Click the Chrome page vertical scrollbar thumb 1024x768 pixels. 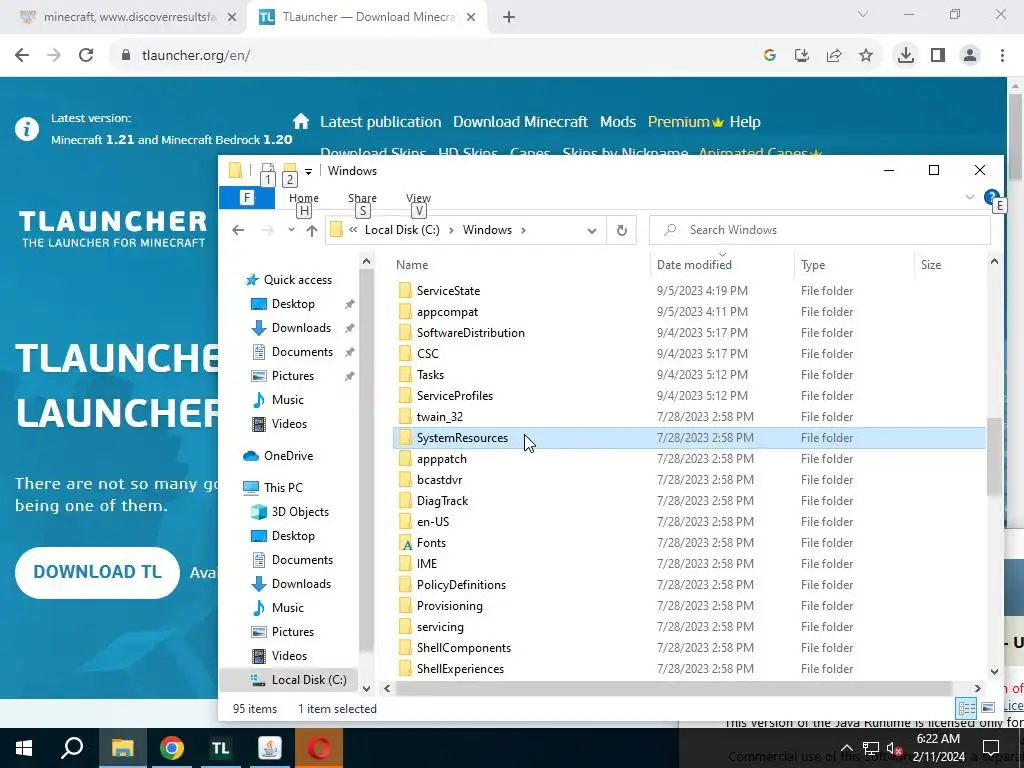tap(1014, 137)
